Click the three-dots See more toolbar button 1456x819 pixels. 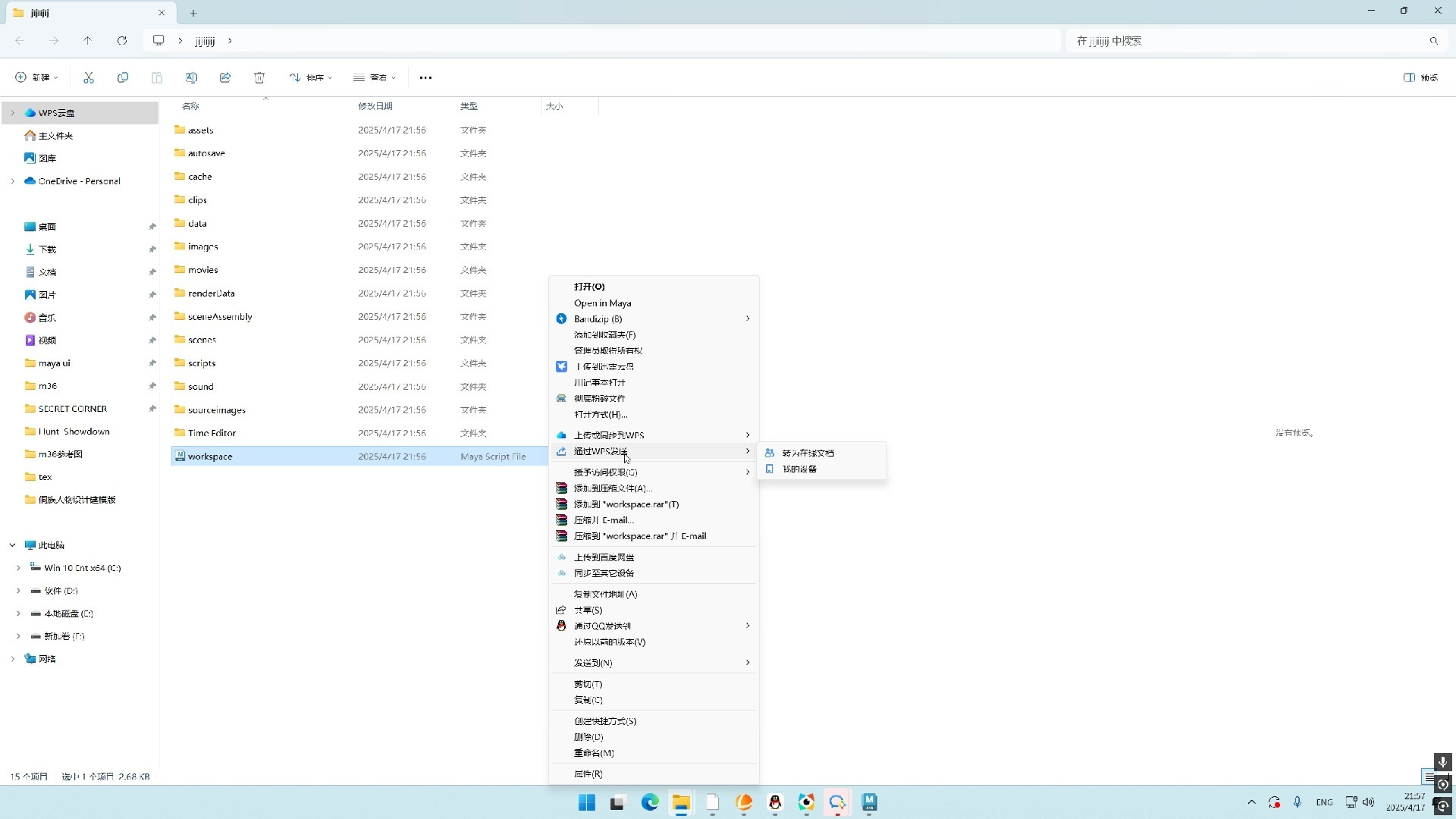[425, 77]
